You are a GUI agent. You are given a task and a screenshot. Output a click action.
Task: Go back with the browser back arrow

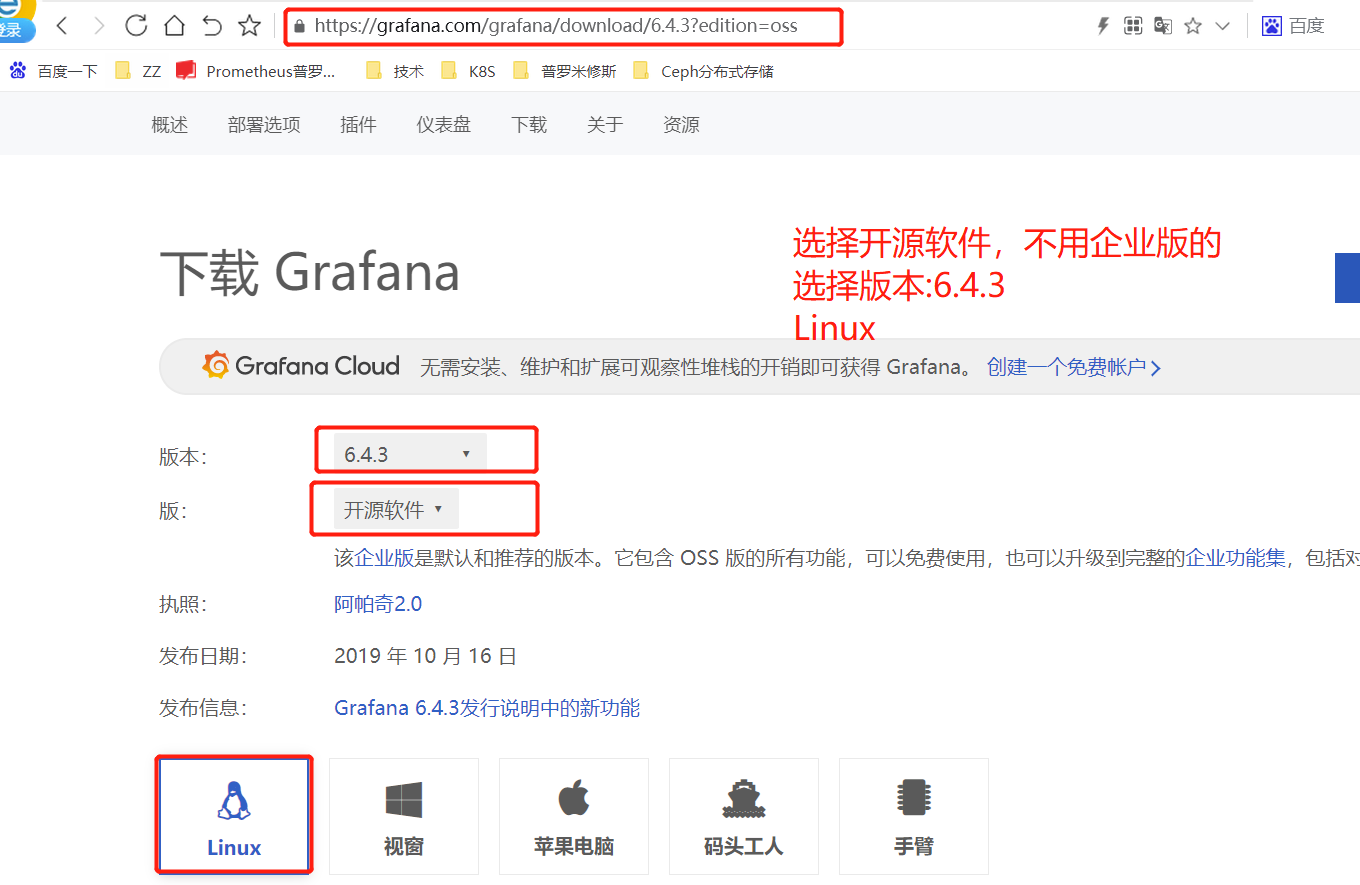62,26
